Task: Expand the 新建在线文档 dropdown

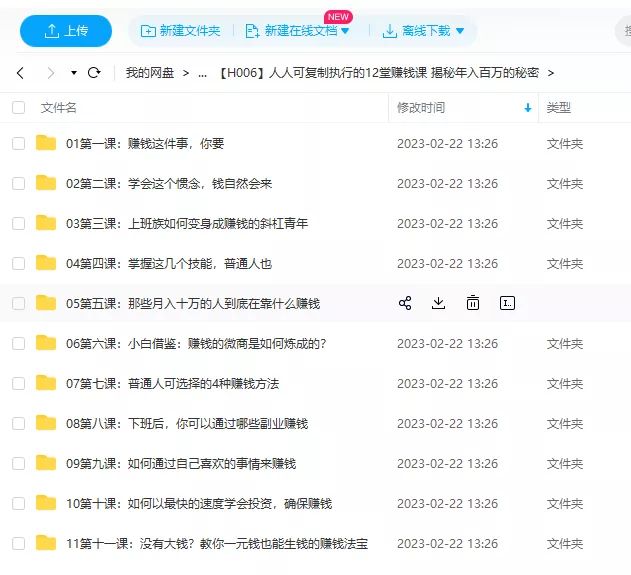Action: pyautogui.click(x=345, y=31)
